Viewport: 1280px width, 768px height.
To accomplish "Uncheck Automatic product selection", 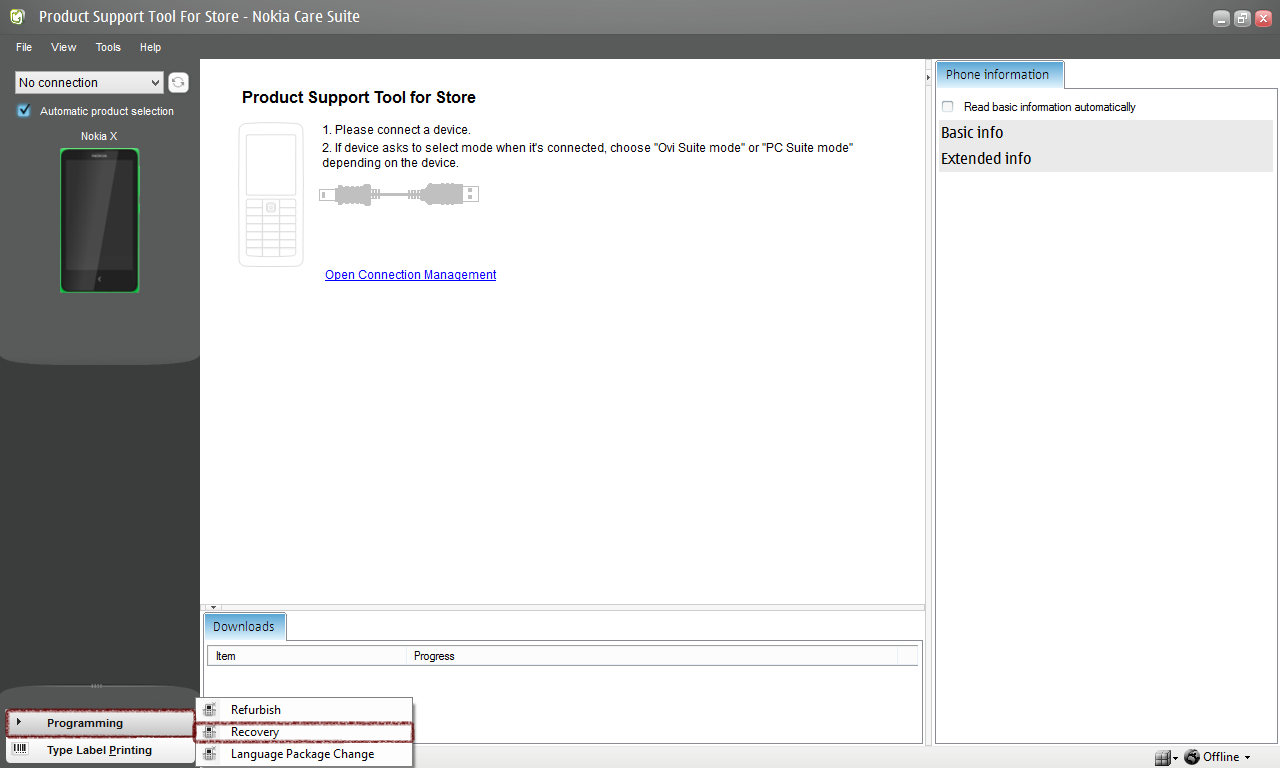I will coord(24,111).
